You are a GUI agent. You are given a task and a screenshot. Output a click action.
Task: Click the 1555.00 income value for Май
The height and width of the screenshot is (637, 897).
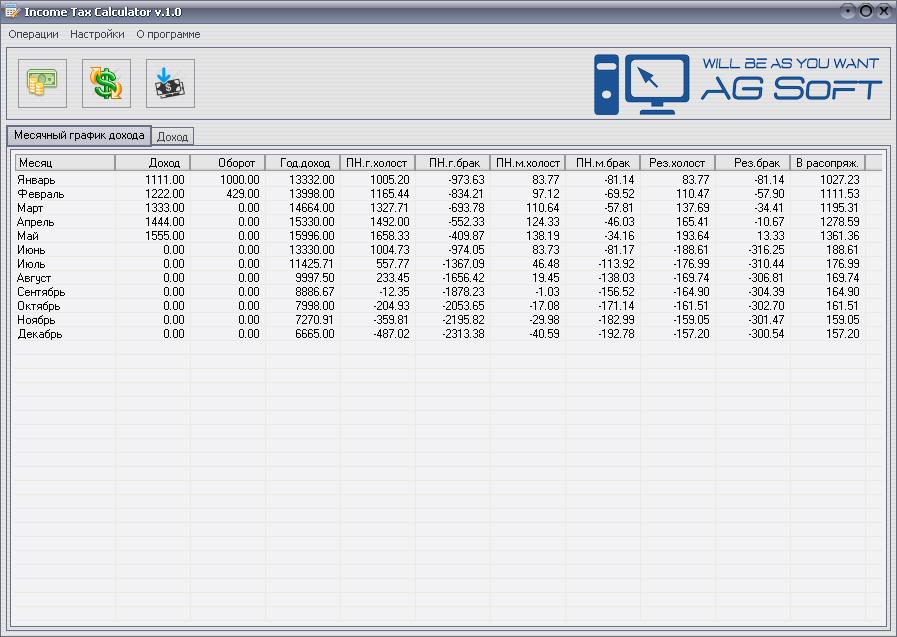coord(165,236)
